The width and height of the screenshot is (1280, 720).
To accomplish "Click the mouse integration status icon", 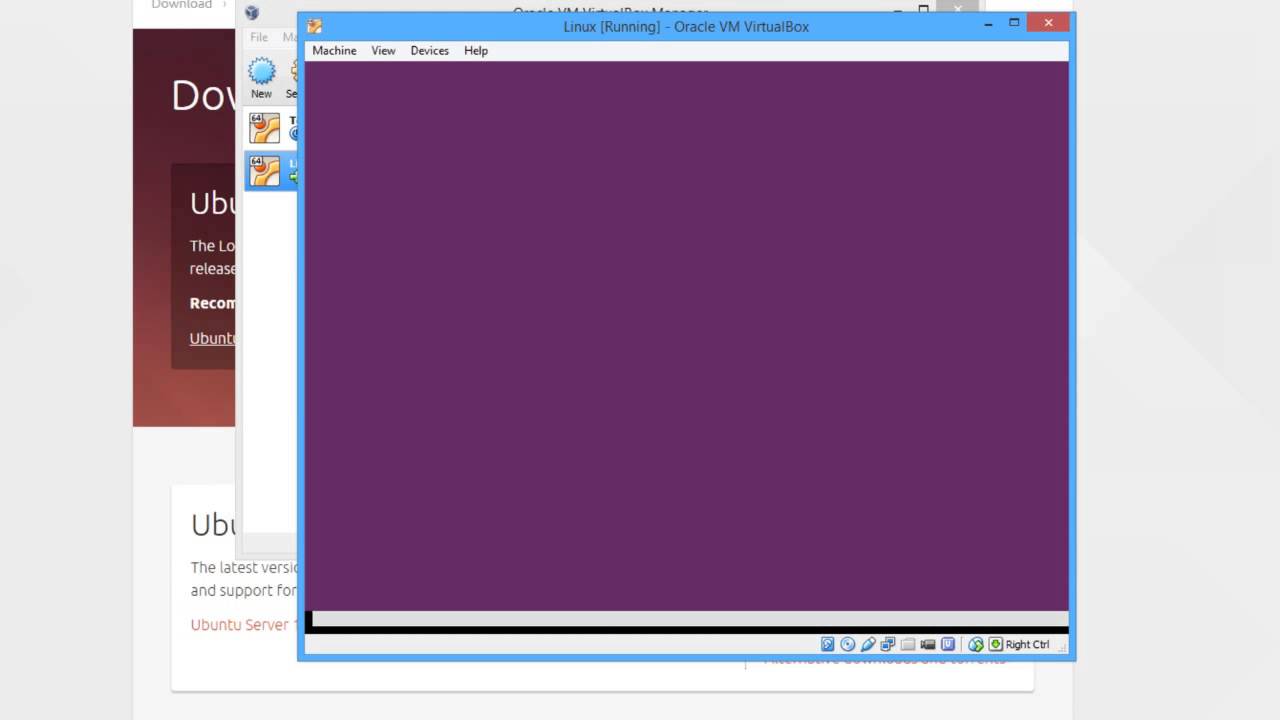I will [976, 644].
